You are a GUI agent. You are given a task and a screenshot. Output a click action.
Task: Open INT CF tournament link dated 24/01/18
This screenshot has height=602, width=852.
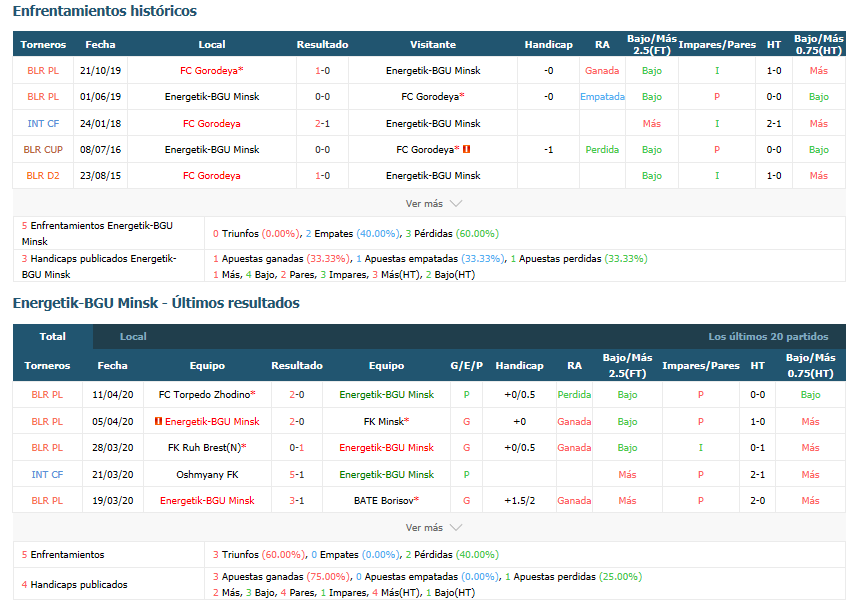click(x=43, y=123)
